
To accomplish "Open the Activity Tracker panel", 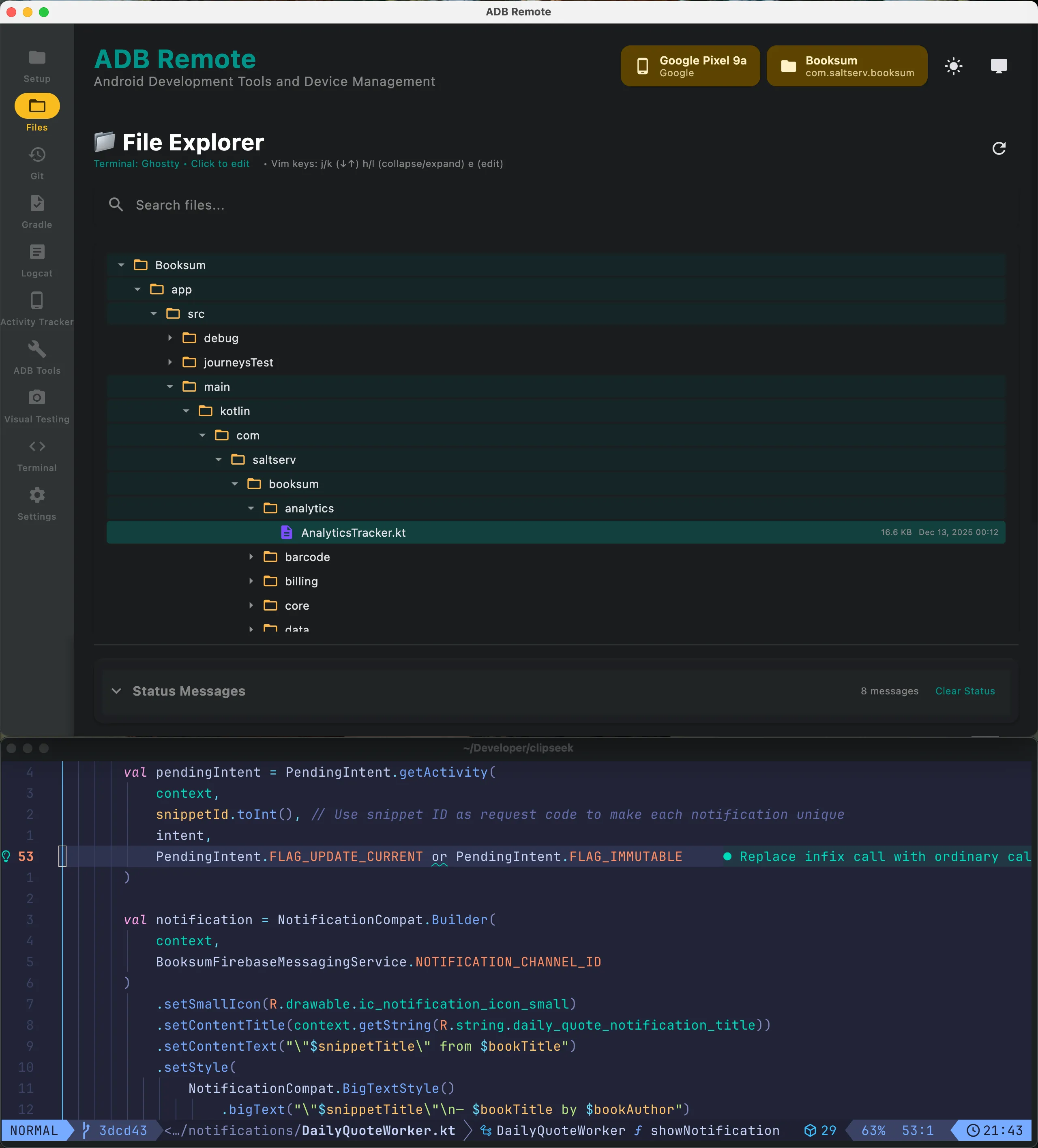I will (36, 308).
